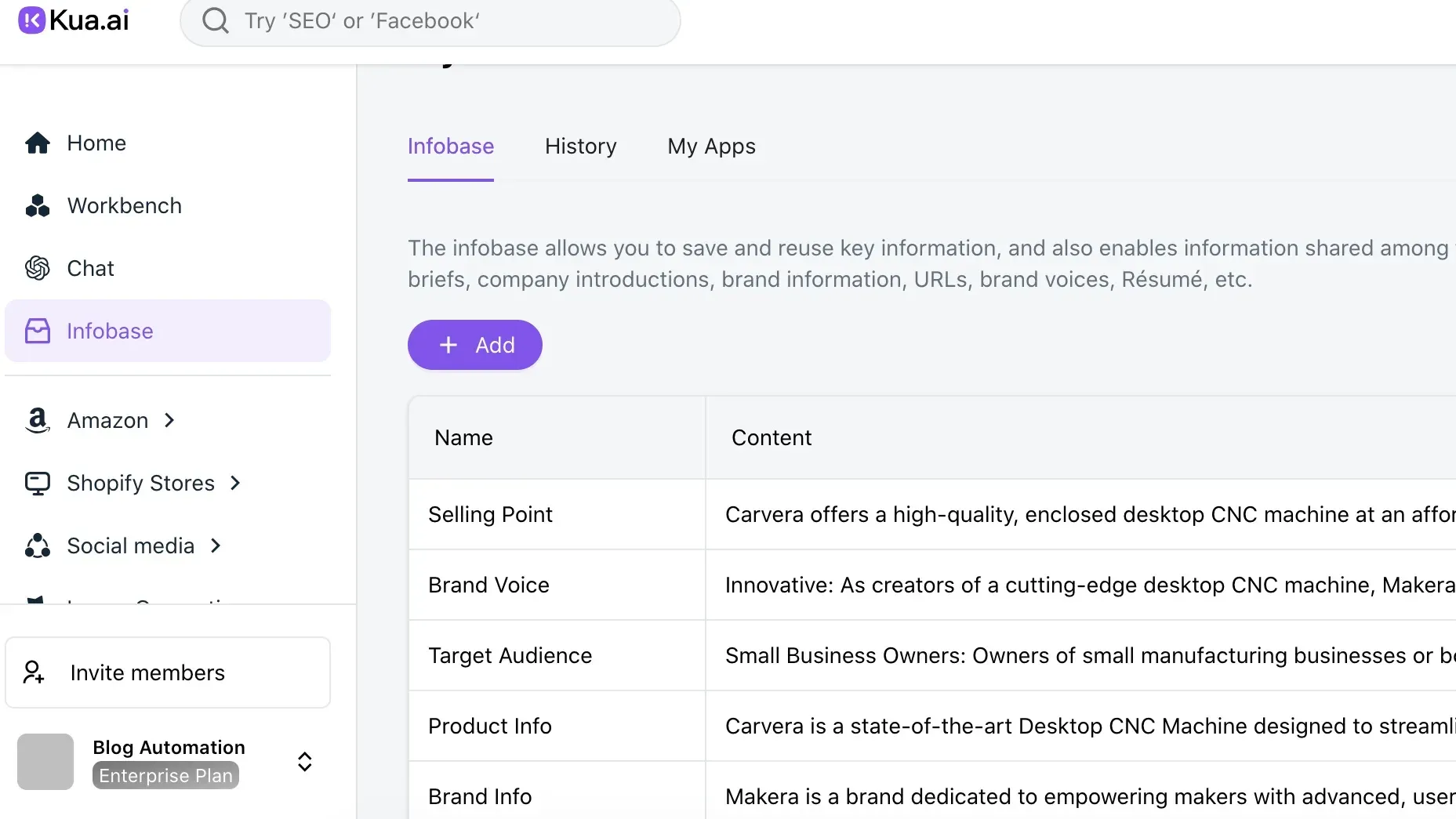
Task: Click the Amazon logo icon
Action: click(38, 421)
